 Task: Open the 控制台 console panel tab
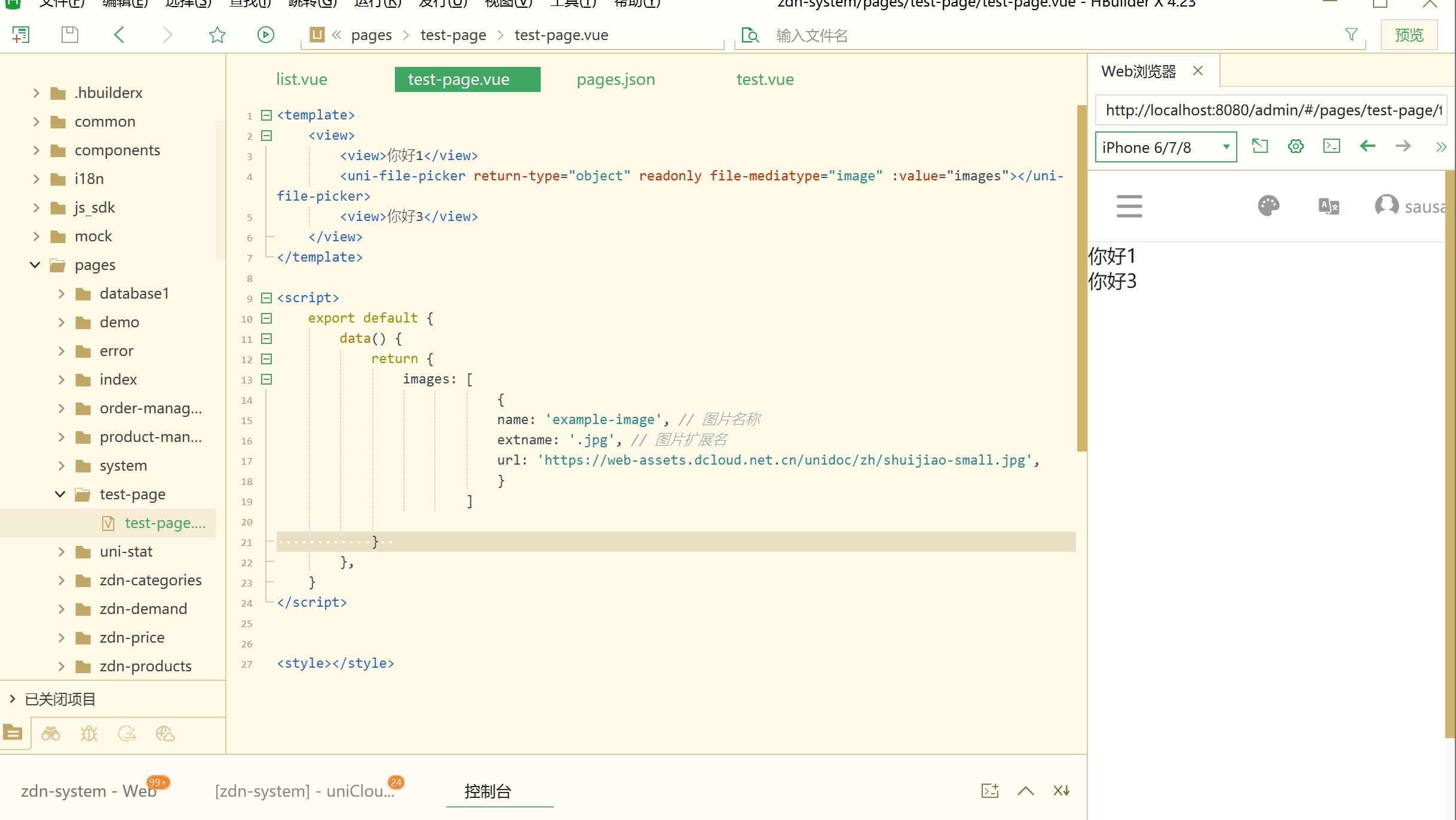click(x=488, y=791)
